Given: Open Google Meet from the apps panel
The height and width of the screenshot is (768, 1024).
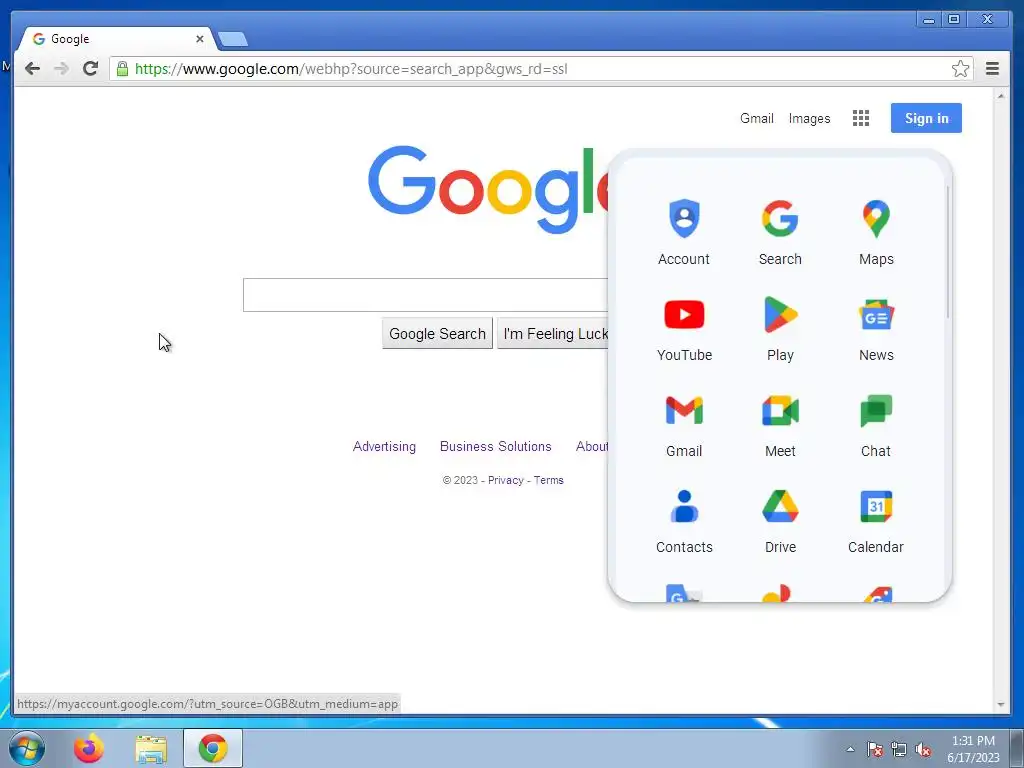Looking at the screenshot, I should click(x=780, y=424).
